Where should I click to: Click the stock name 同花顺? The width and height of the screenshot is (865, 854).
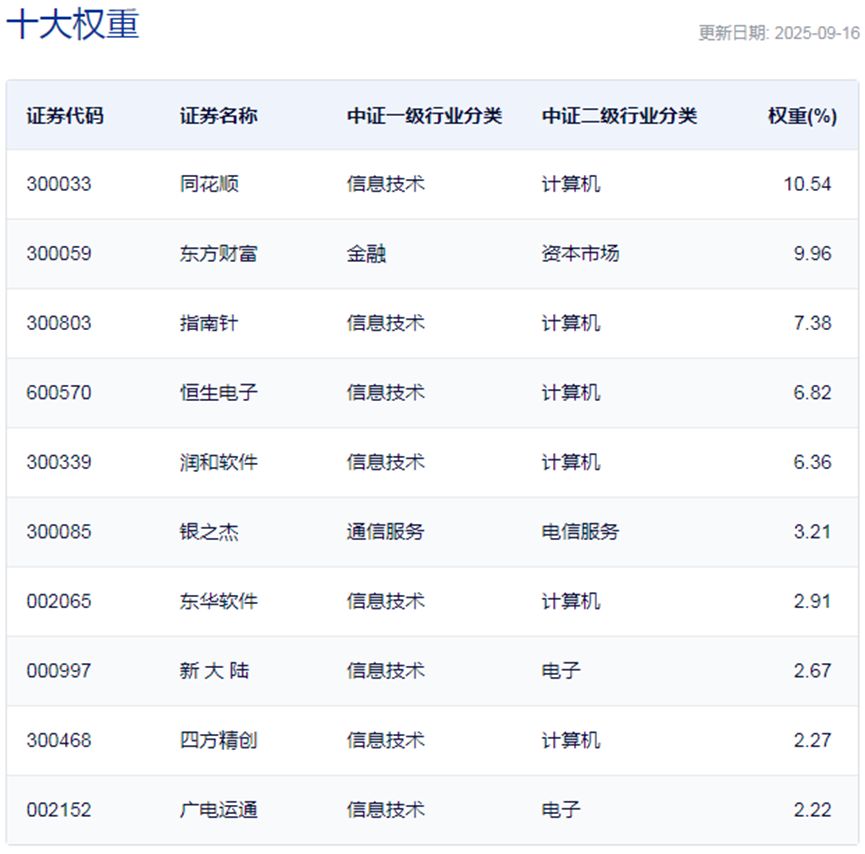click(x=209, y=184)
